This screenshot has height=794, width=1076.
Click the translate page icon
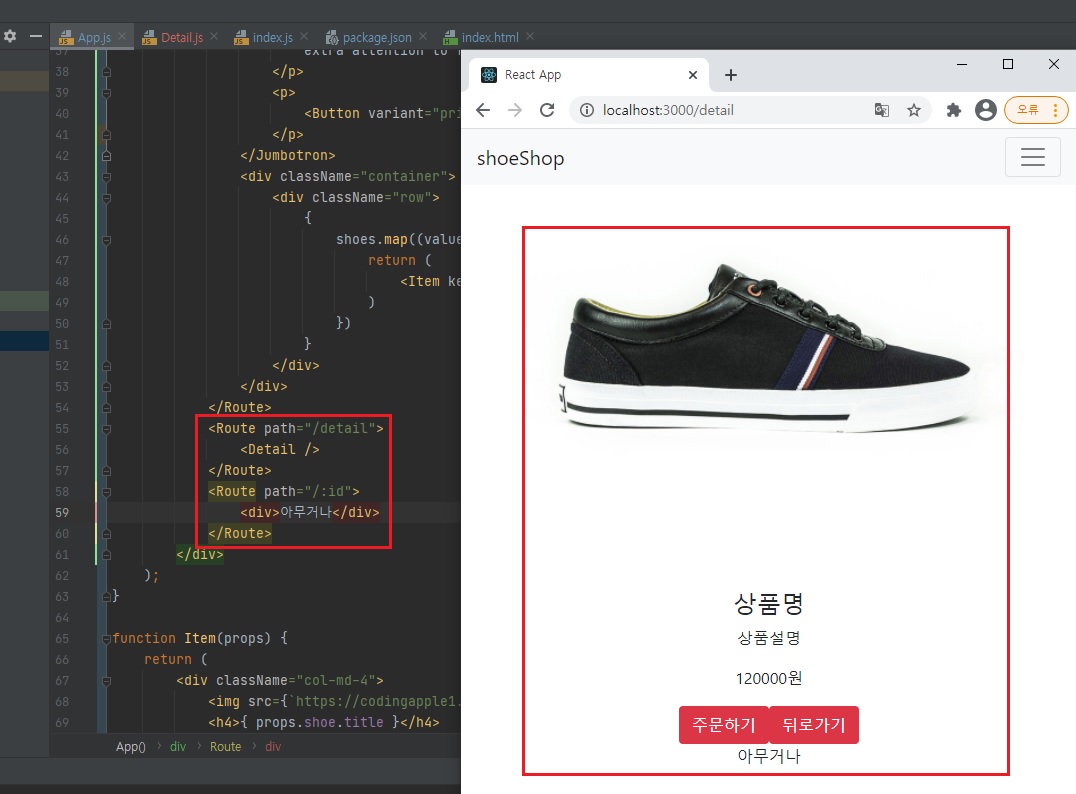click(x=882, y=110)
